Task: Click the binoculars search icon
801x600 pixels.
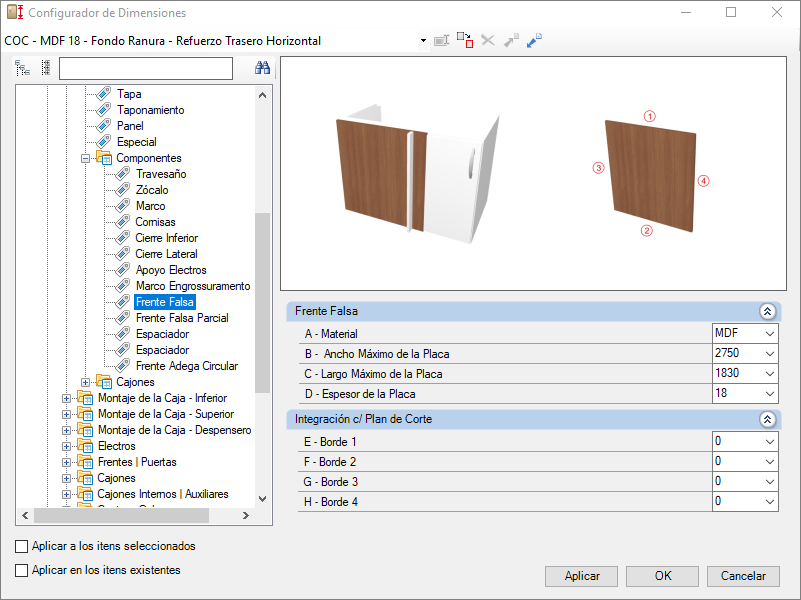Action: [x=262, y=68]
